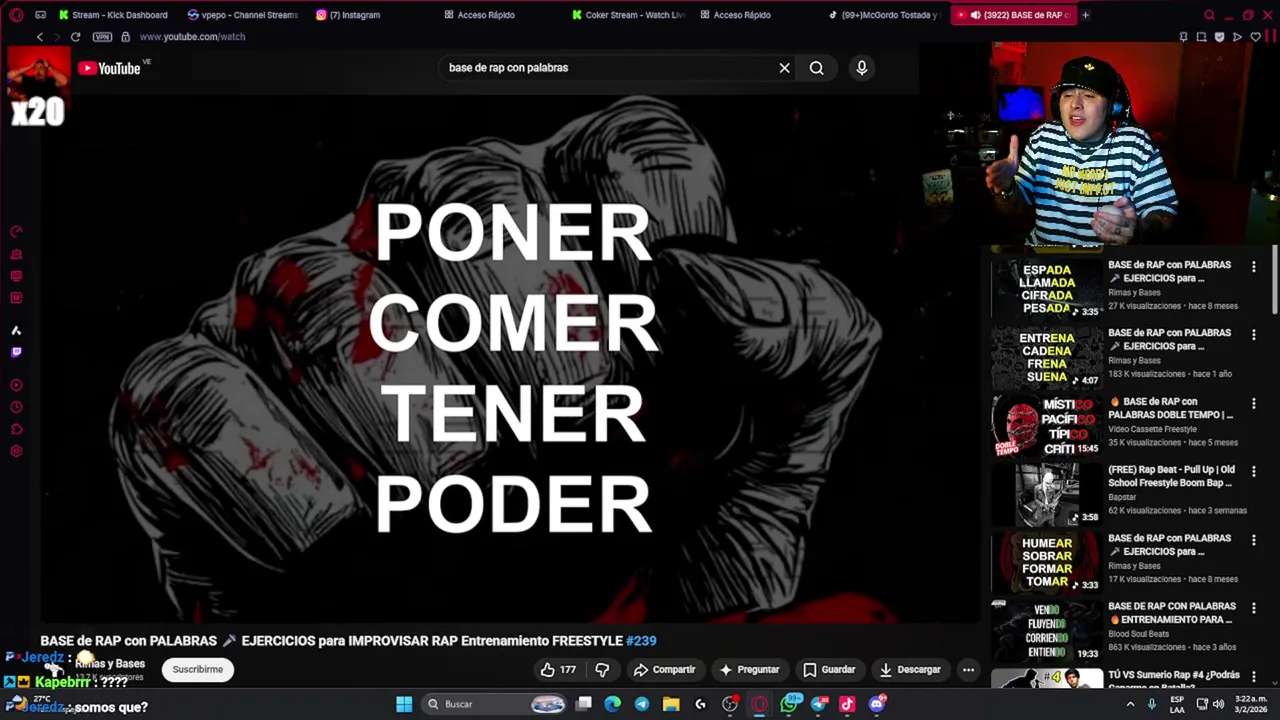Like the video with thumbs up
This screenshot has height=720, width=1280.
[x=557, y=670]
